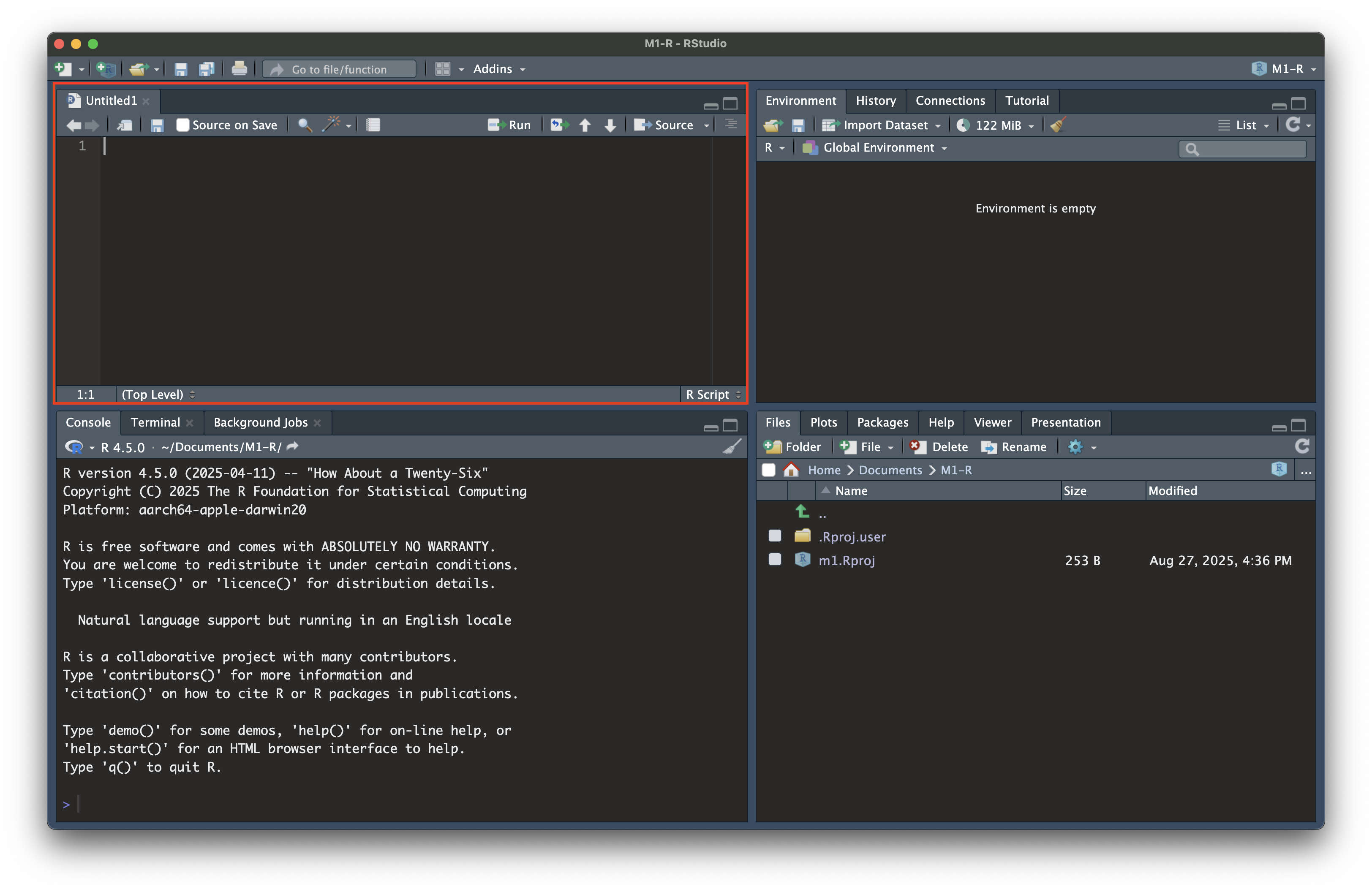Viewport: 1372px width, 892px height.
Task: Click the Delete button in Files pane
Action: 939,446
